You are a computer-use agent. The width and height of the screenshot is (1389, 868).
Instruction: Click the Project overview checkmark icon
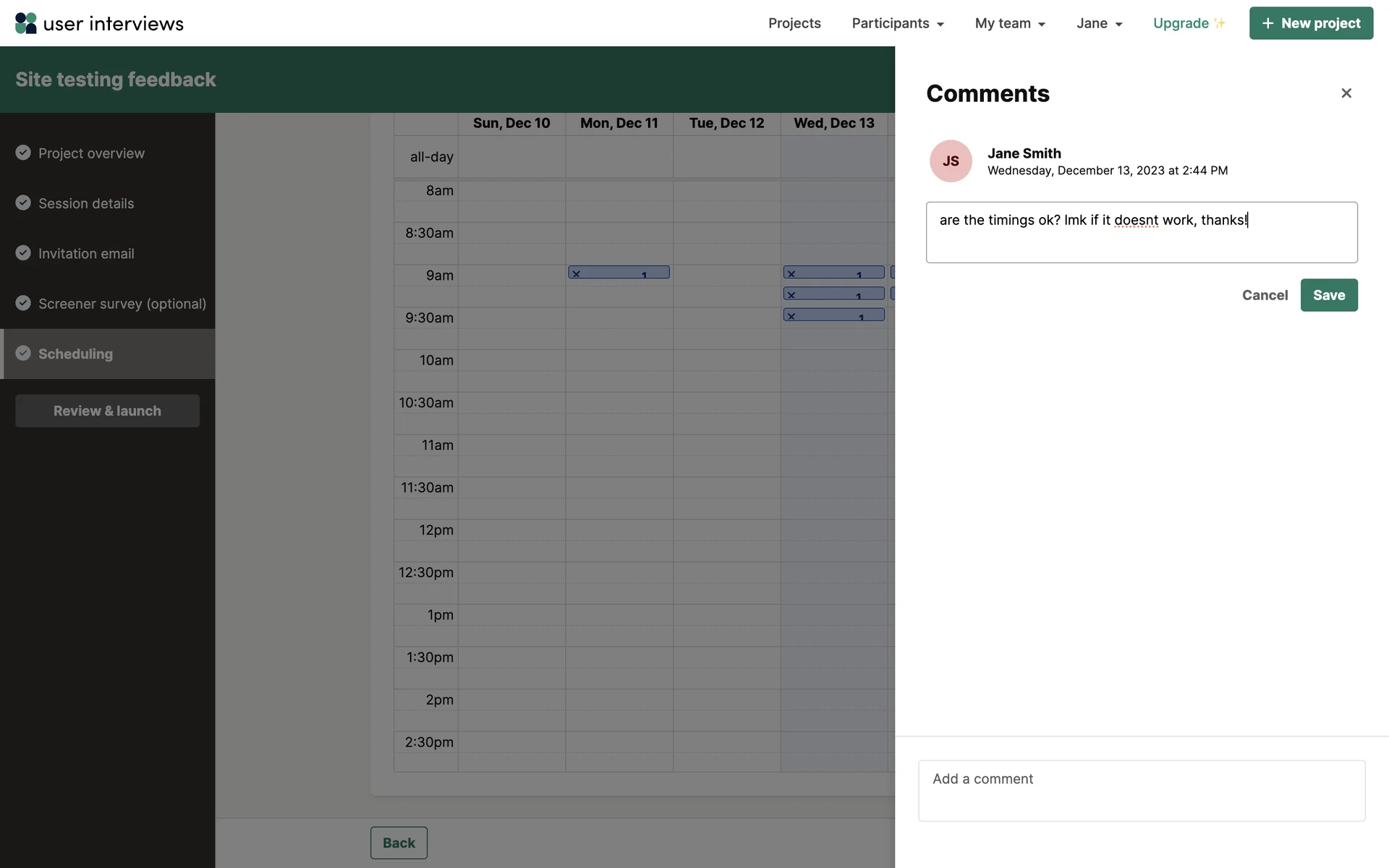(23, 153)
